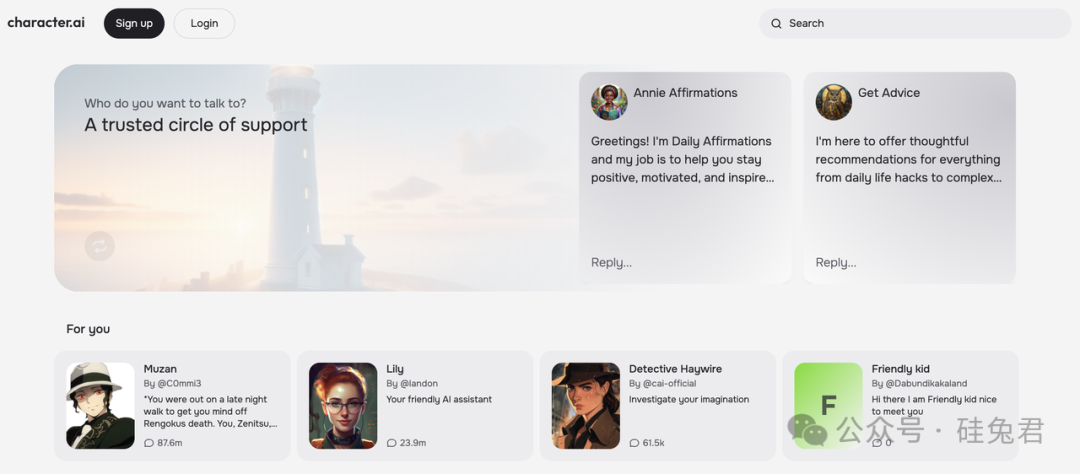This screenshot has height=474, width=1080.
Task: Click the refresh characters circular icon
Action: pyautogui.click(x=99, y=245)
